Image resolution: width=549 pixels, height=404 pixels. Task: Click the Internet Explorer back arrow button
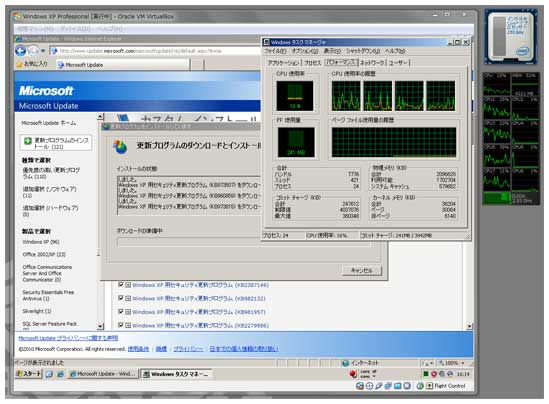pyautogui.click(x=21, y=51)
